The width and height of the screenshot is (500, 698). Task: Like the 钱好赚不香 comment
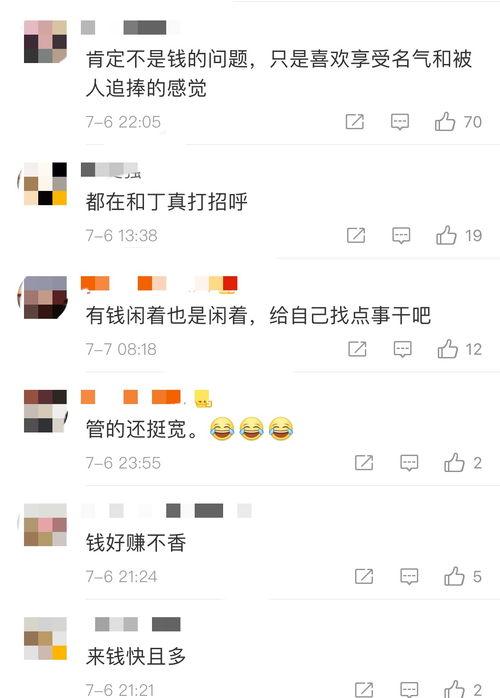(454, 576)
